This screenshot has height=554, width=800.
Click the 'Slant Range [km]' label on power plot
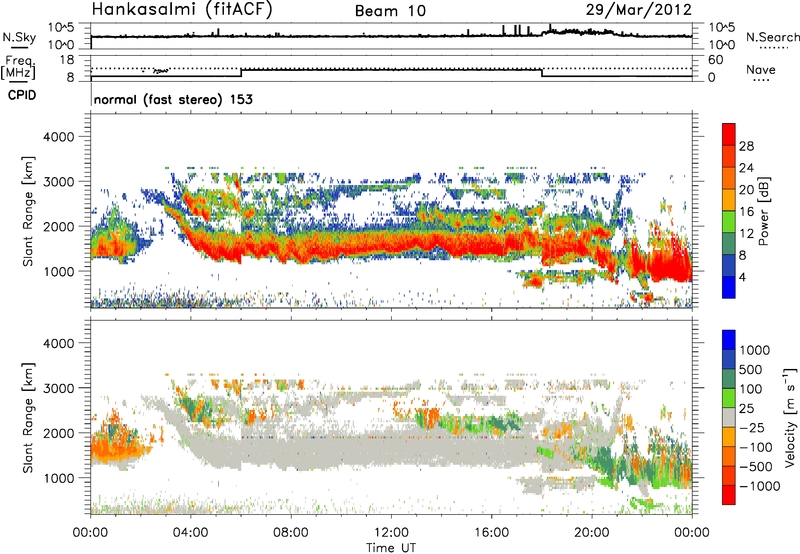coord(28,211)
